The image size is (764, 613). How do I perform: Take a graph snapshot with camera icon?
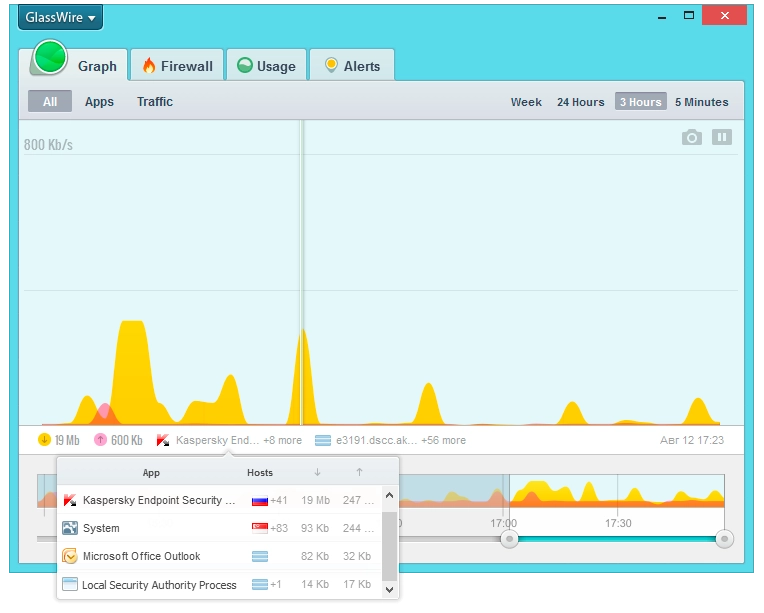point(692,137)
